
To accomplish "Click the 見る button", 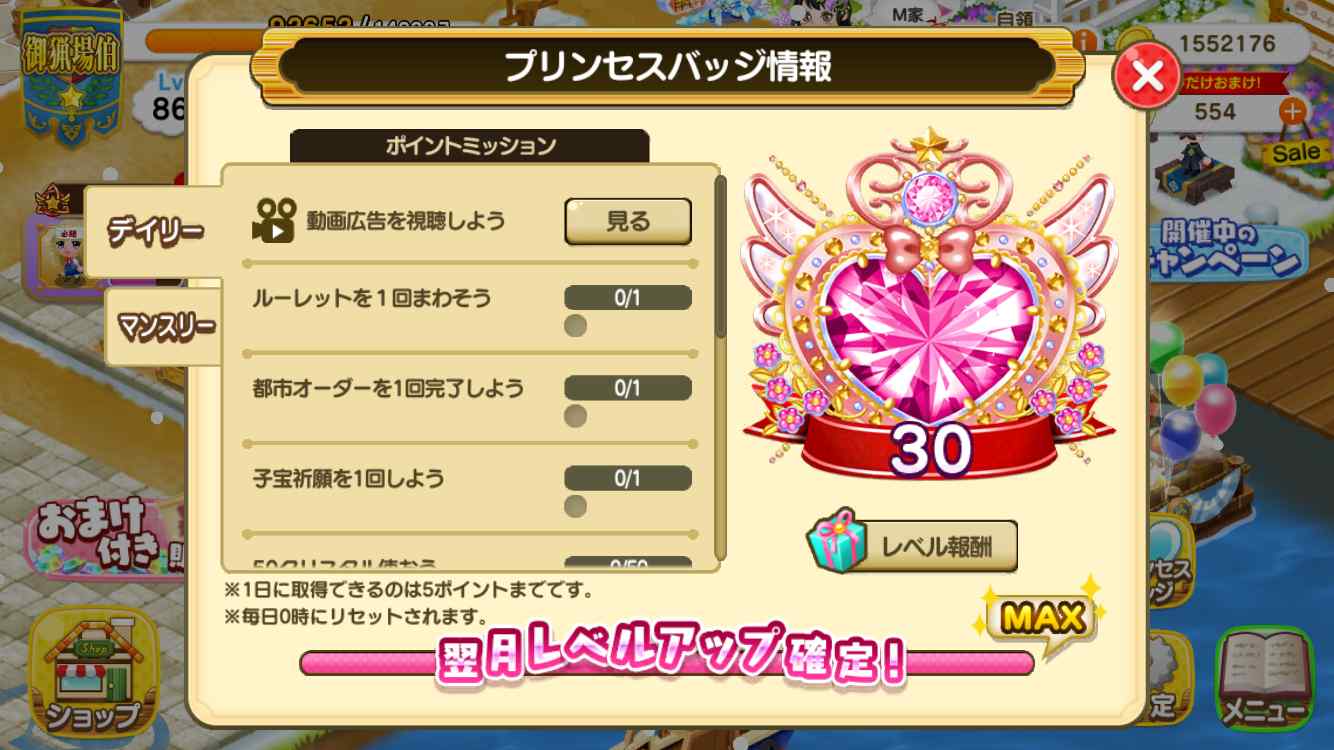I will [x=628, y=221].
